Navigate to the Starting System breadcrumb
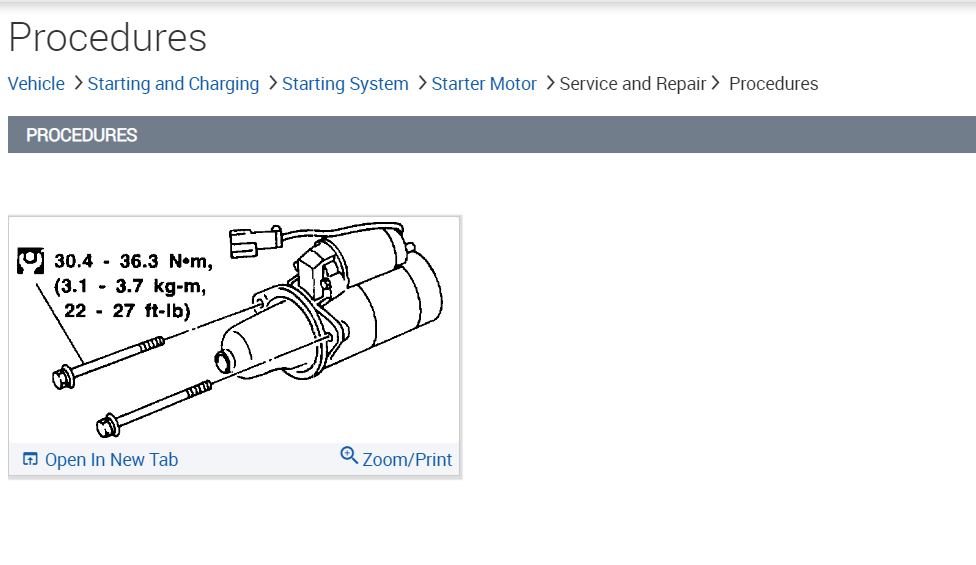Viewport: 976px width, 565px height. point(345,84)
